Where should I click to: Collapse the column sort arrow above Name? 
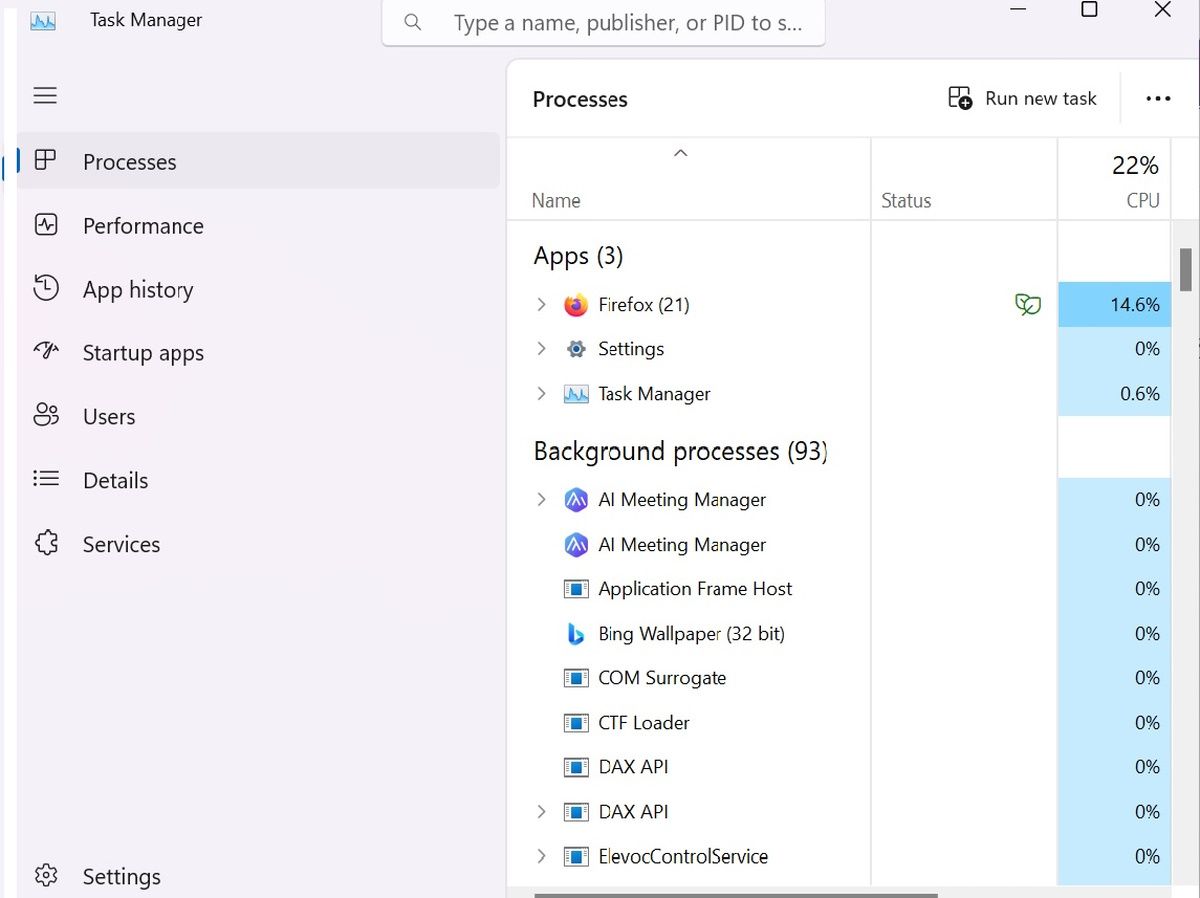681,153
